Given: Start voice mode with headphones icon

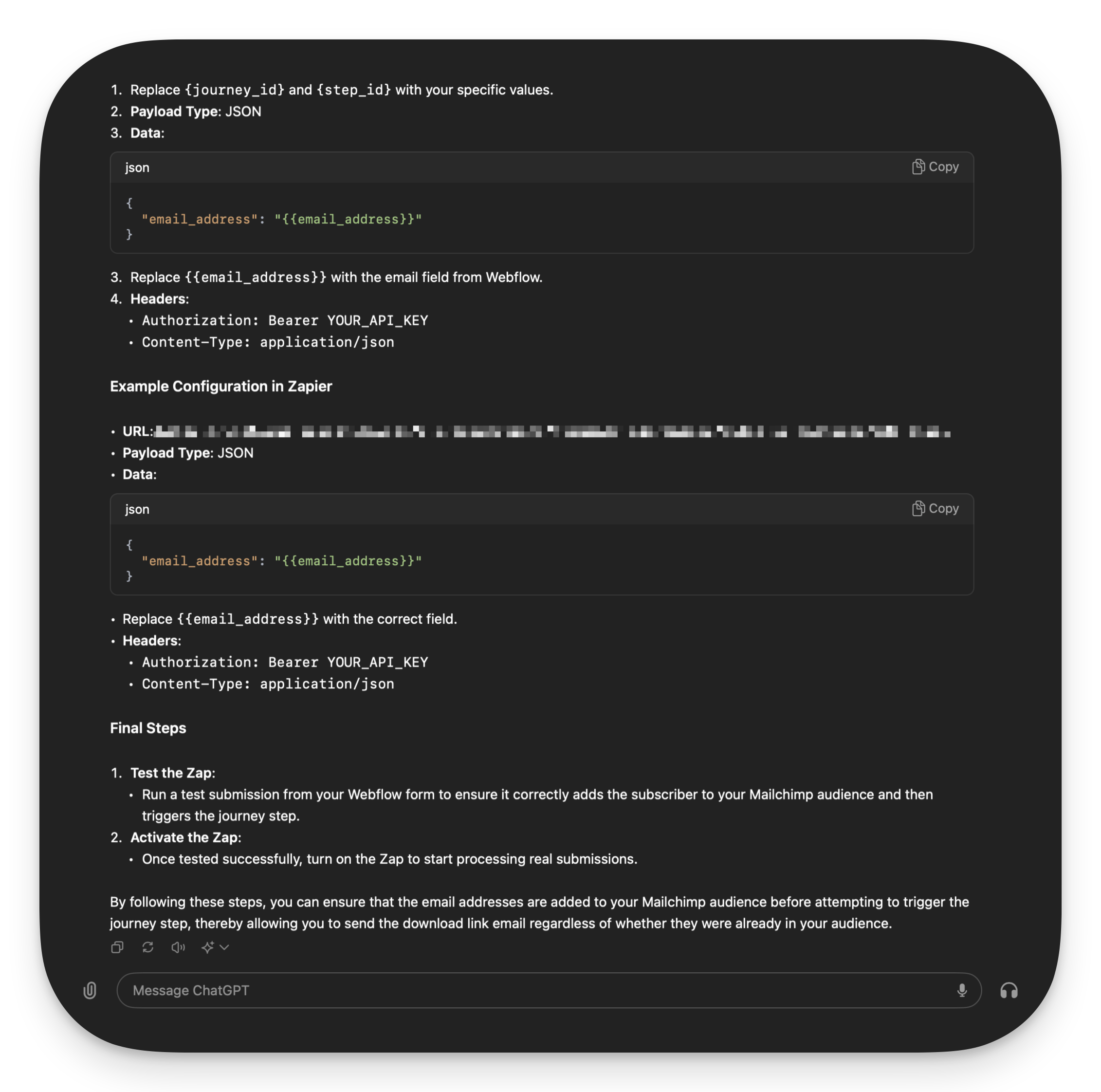Looking at the screenshot, I should (x=1009, y=991).
